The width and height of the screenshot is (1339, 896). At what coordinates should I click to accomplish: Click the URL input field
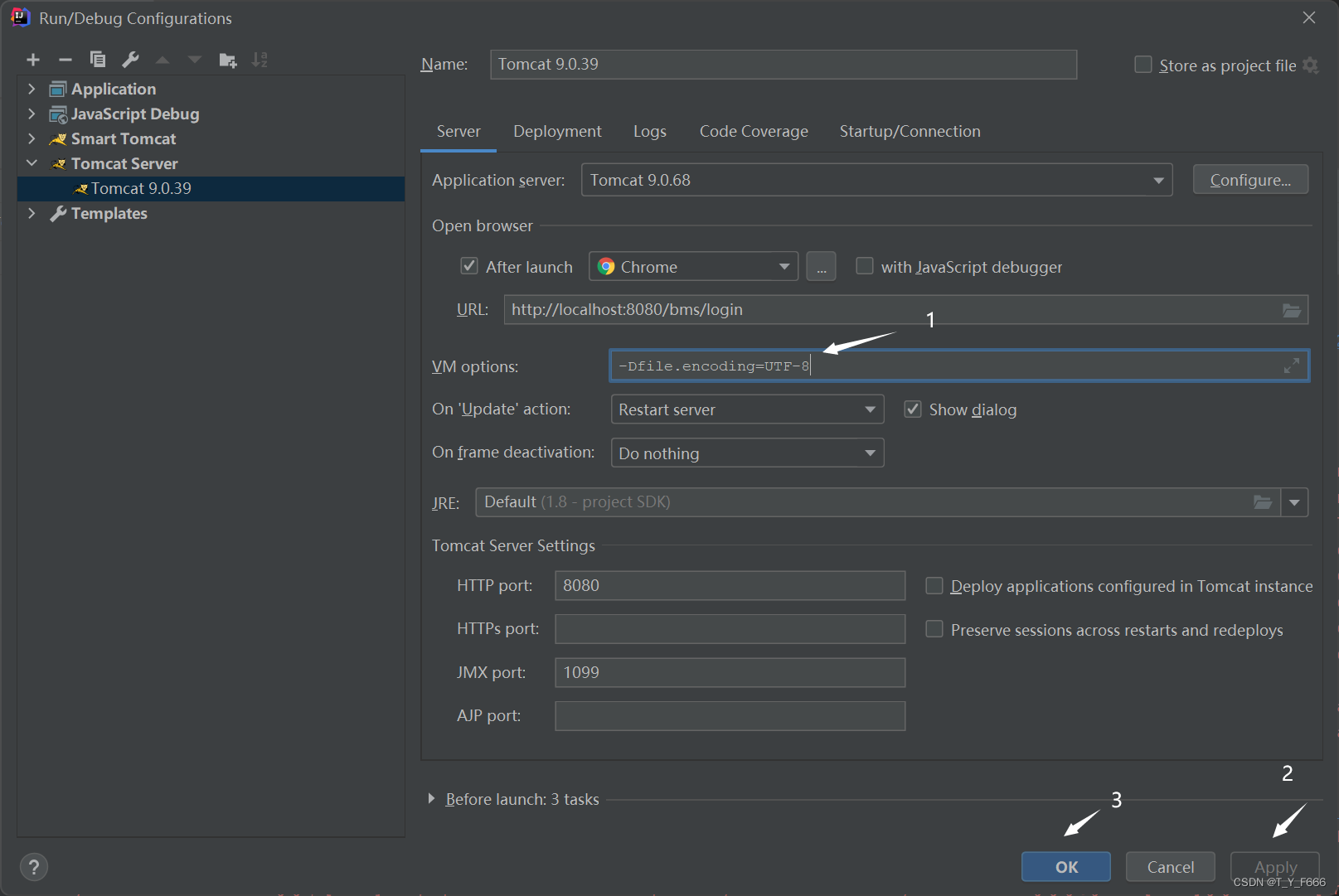coord(906,310)
